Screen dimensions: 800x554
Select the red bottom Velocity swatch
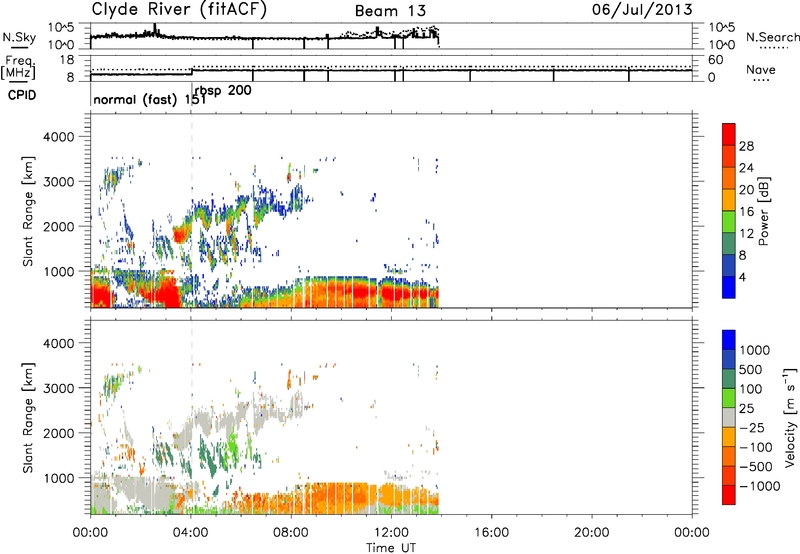pyautogui.click(x=729, y=495)
